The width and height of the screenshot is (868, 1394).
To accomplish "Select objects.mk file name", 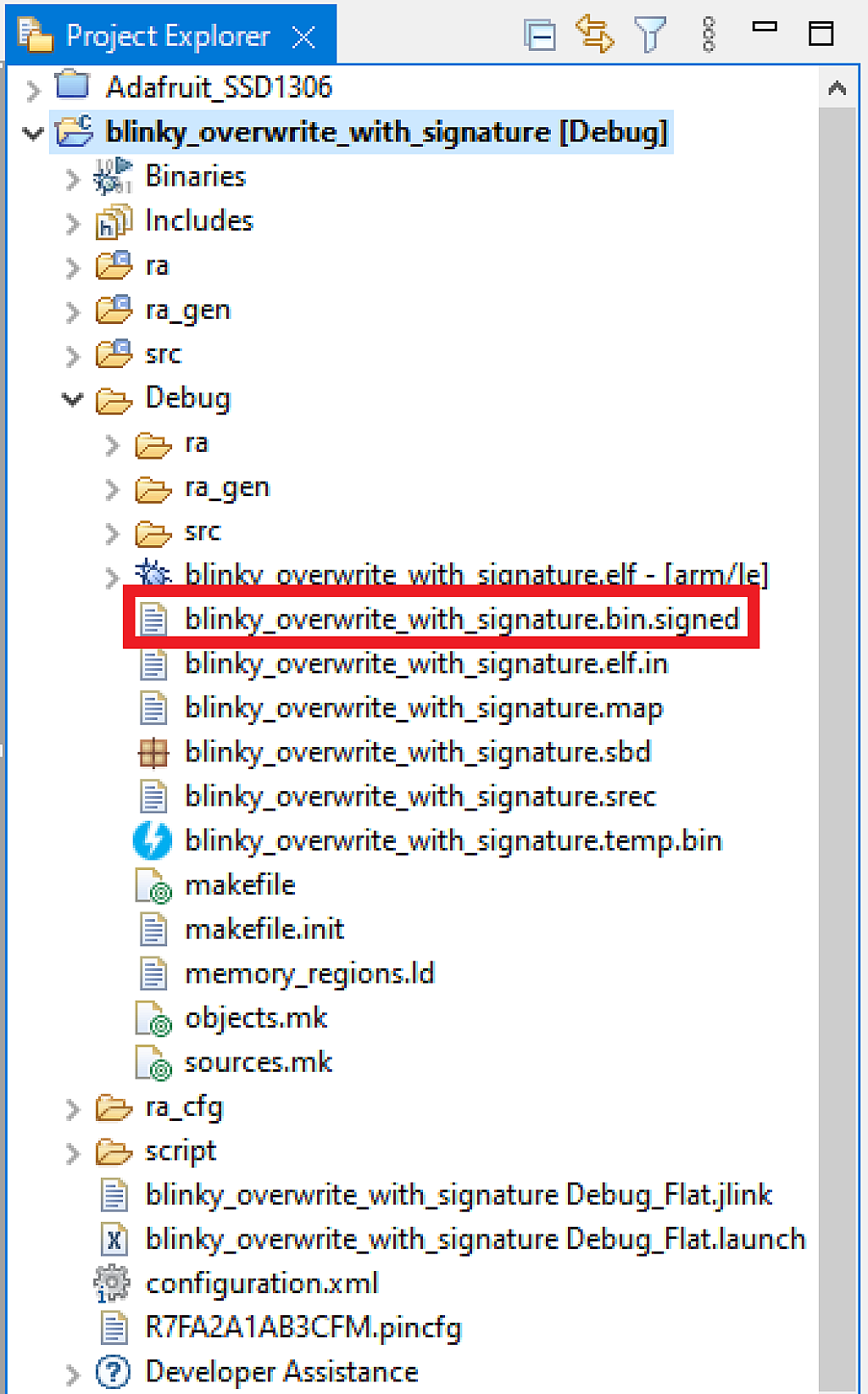I will tap(256, 1018).
